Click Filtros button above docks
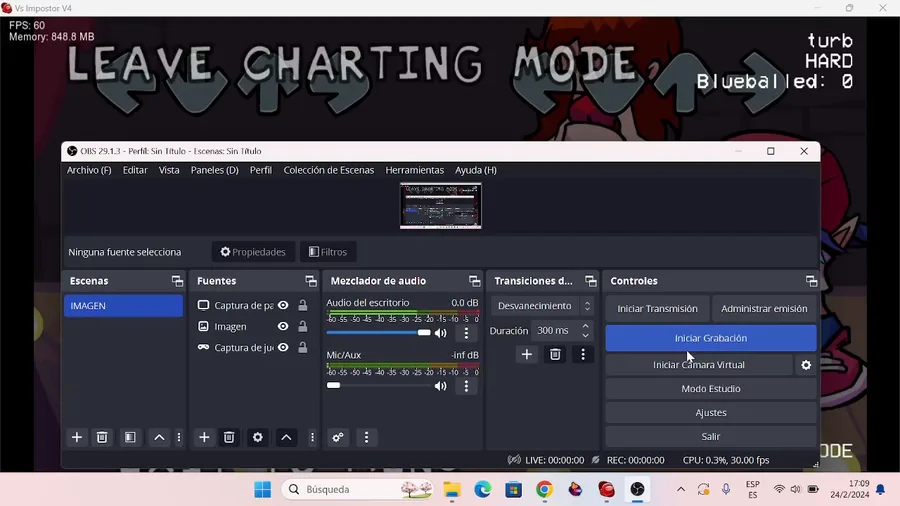Viewport: 900px width, 506px height. click(x=328, y=252)
